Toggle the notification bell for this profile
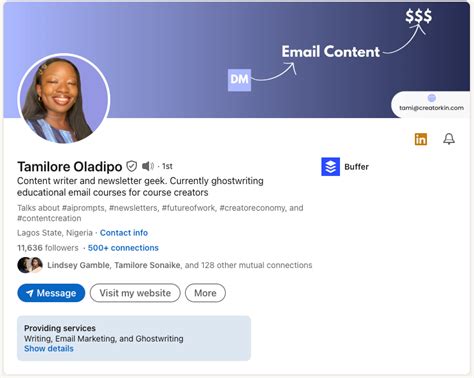 pos(449,139)
